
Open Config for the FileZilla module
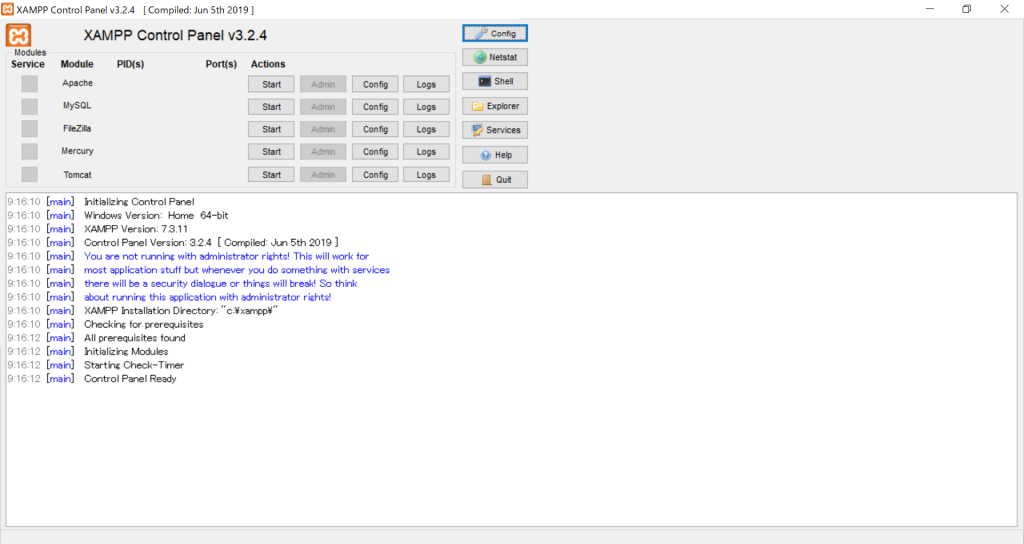375,129
